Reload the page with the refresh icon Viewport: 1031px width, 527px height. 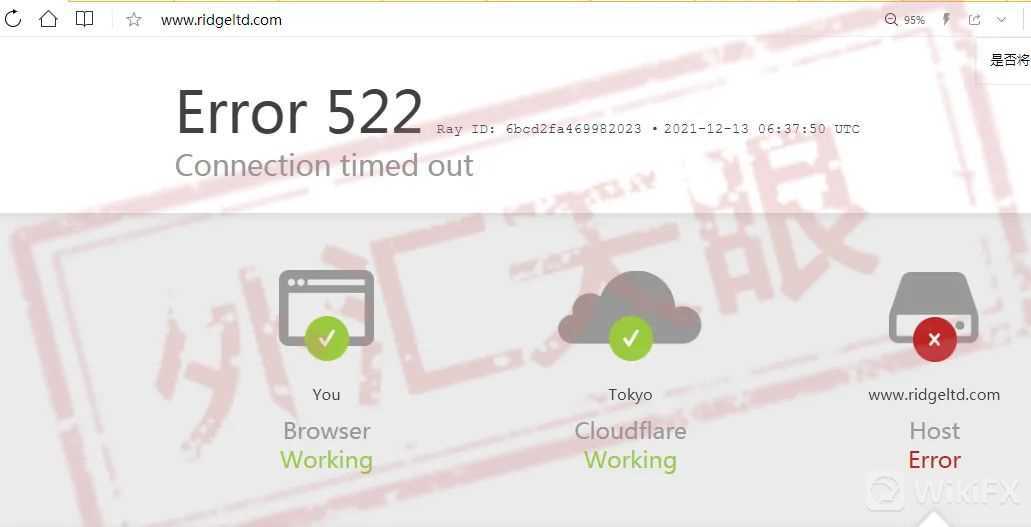[12, 20]
